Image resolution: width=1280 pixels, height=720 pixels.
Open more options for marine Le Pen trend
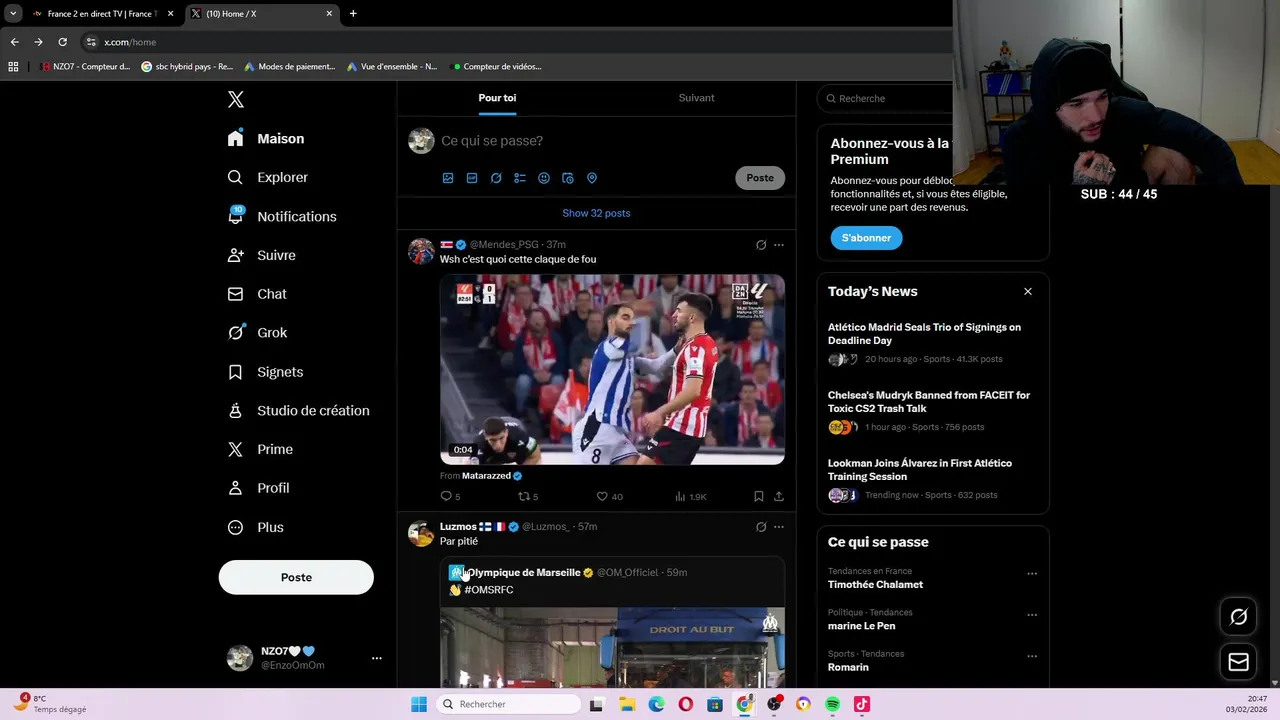point(1032,615)
